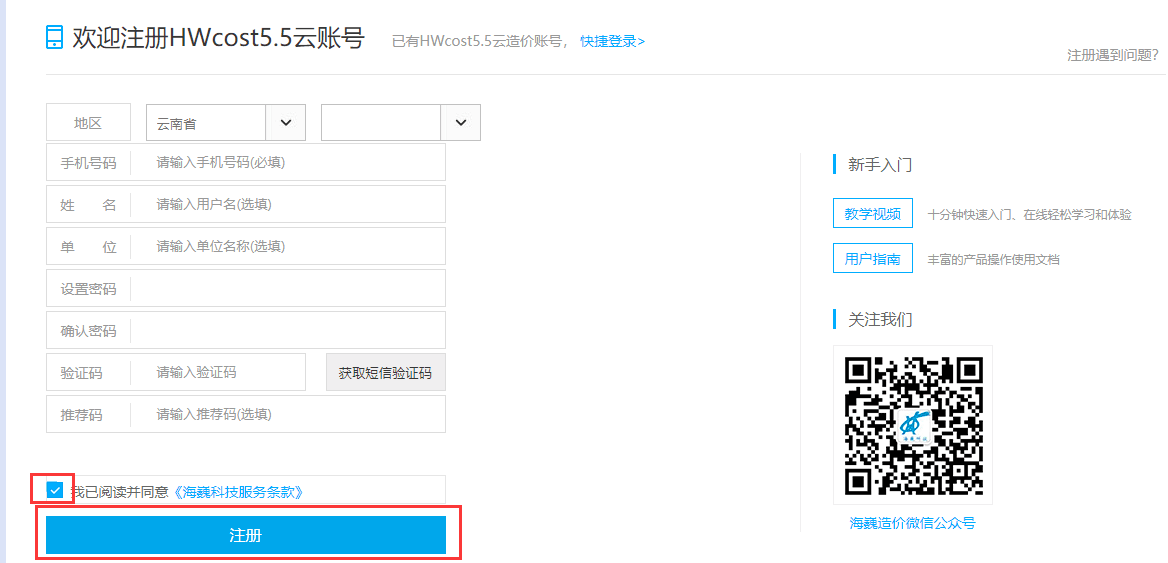Click text 十分钟快速入门、在线轻松学习和体验
The width and height of the screenshot is (1168, 563).
(1029, 215)
